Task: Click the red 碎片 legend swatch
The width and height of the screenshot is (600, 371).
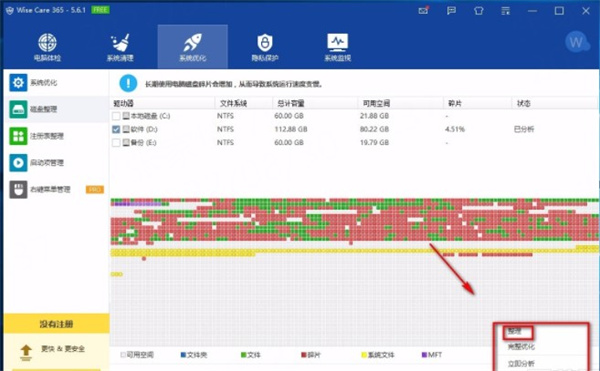Action: tap(304, 355)
